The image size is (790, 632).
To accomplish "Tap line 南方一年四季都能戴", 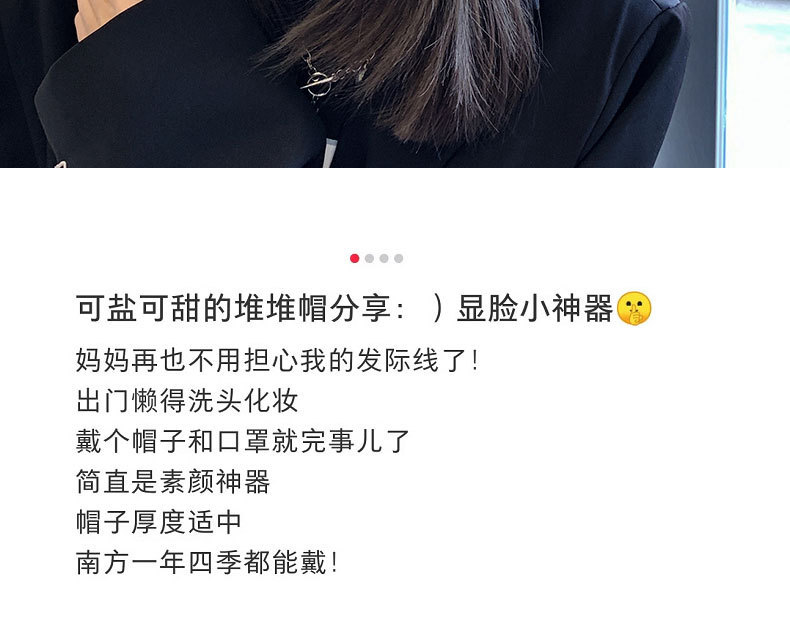I will coord(207,562).
